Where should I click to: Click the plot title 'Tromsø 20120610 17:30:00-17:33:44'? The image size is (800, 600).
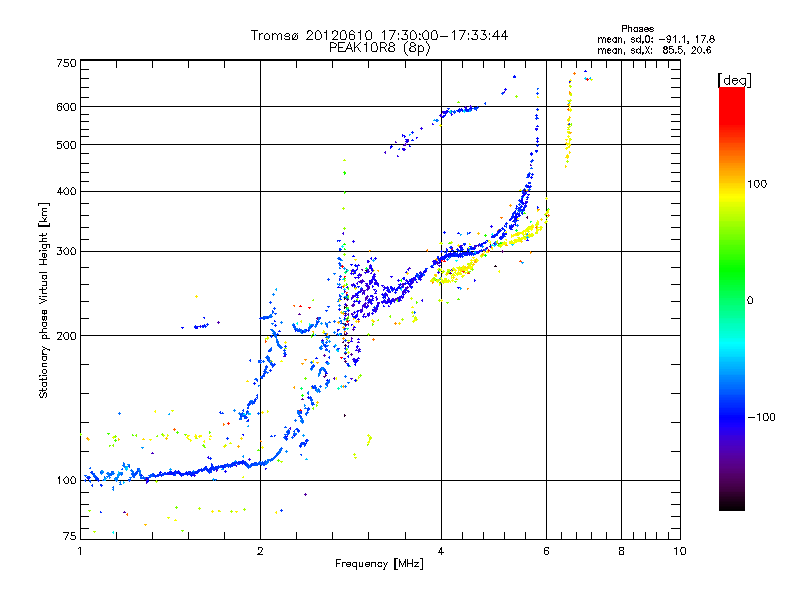(x=379, y=35)
